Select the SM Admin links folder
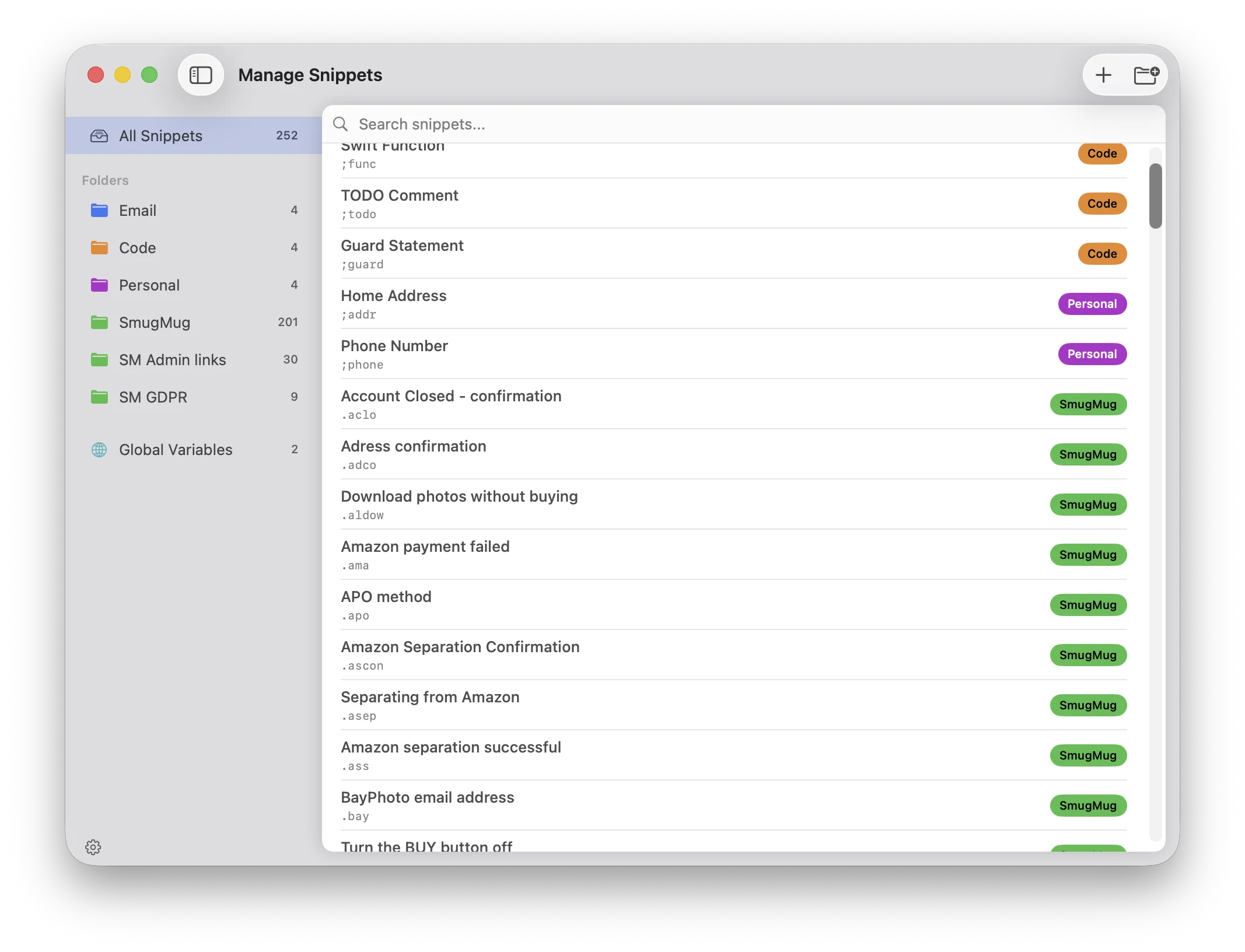This screenshot has width=1245, height=952. [x=172, y=360]
